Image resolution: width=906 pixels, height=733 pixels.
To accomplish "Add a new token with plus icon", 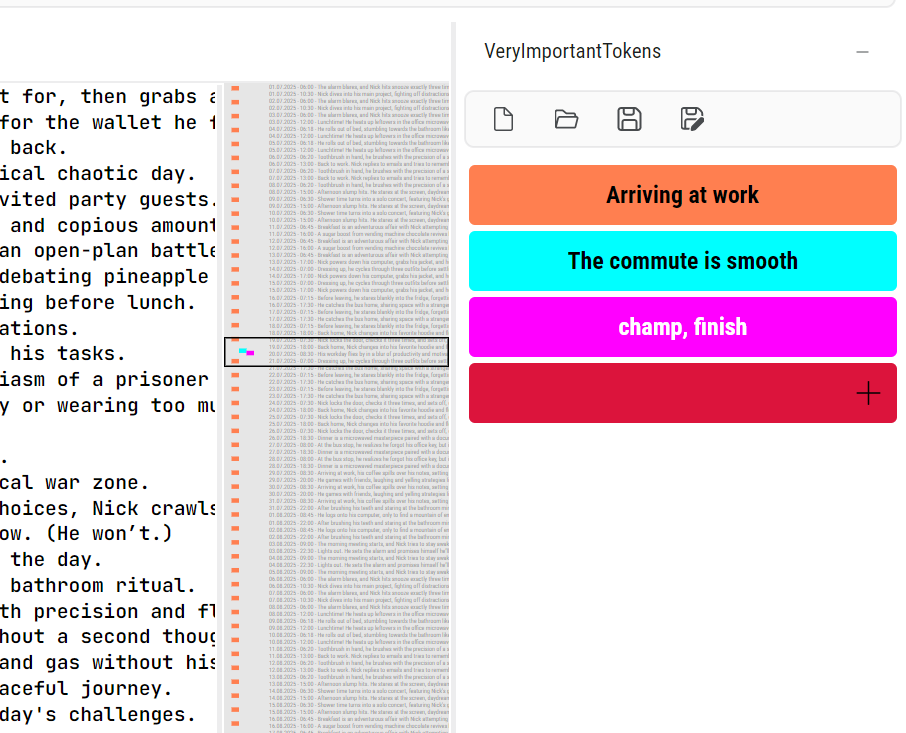I will click(868, 394).
